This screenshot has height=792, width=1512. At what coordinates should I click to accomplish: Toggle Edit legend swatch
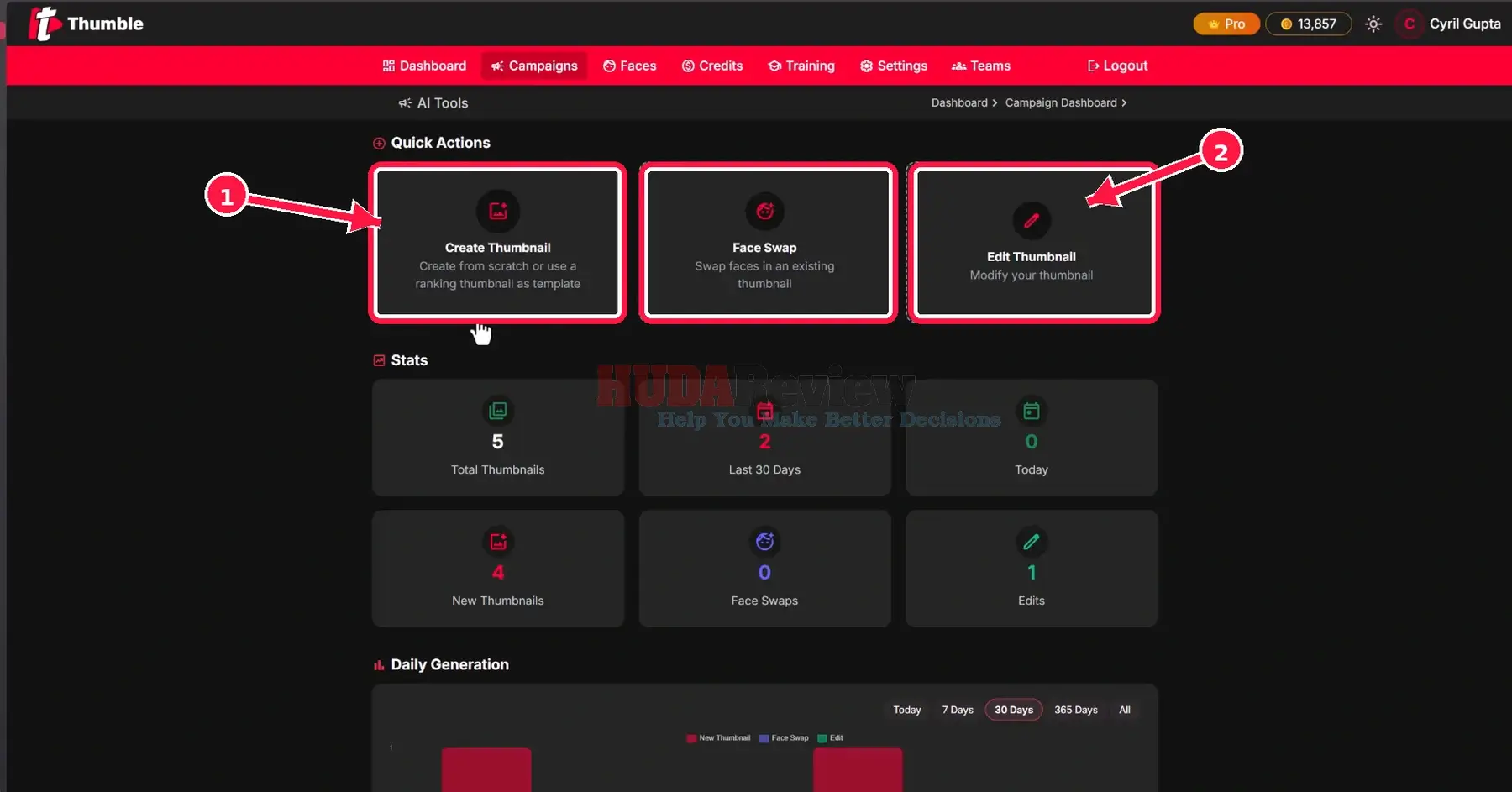[822, 738]
